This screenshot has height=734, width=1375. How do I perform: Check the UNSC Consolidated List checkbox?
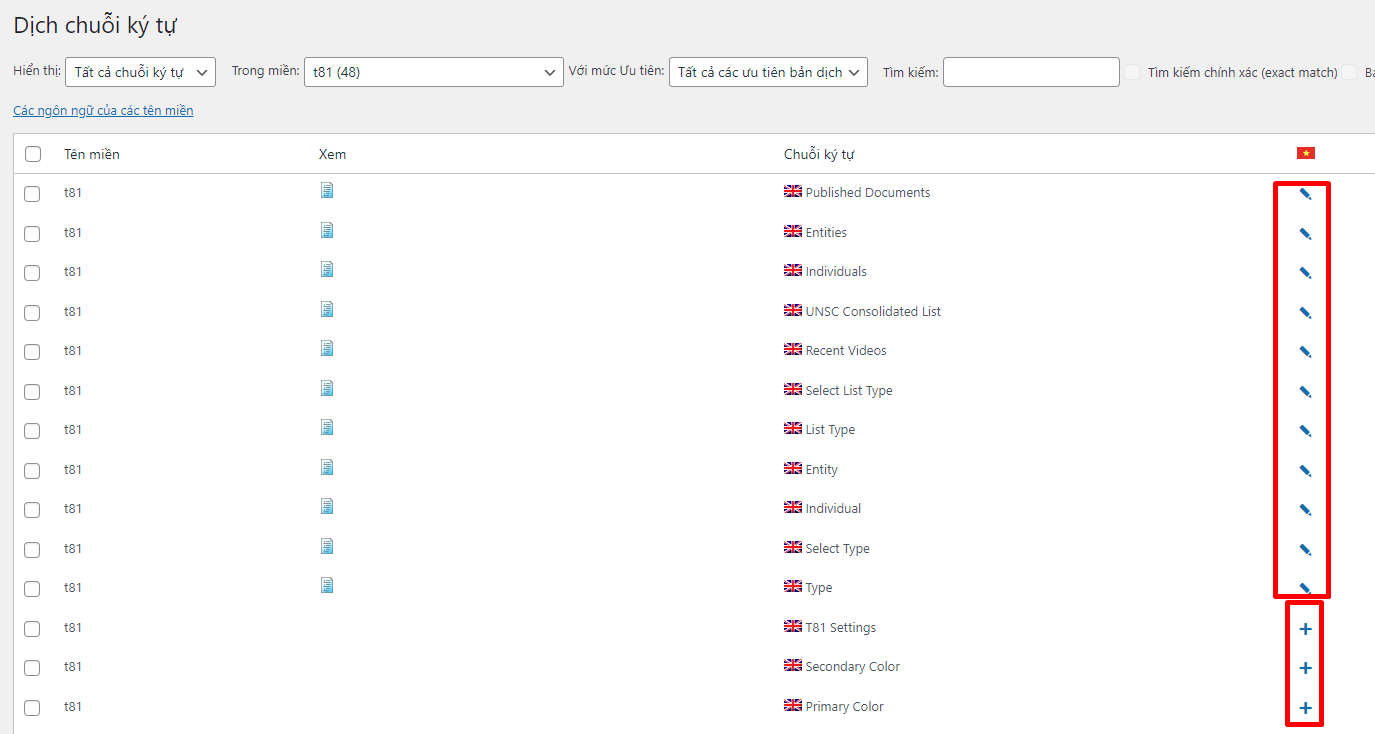(x=32, y=312)
